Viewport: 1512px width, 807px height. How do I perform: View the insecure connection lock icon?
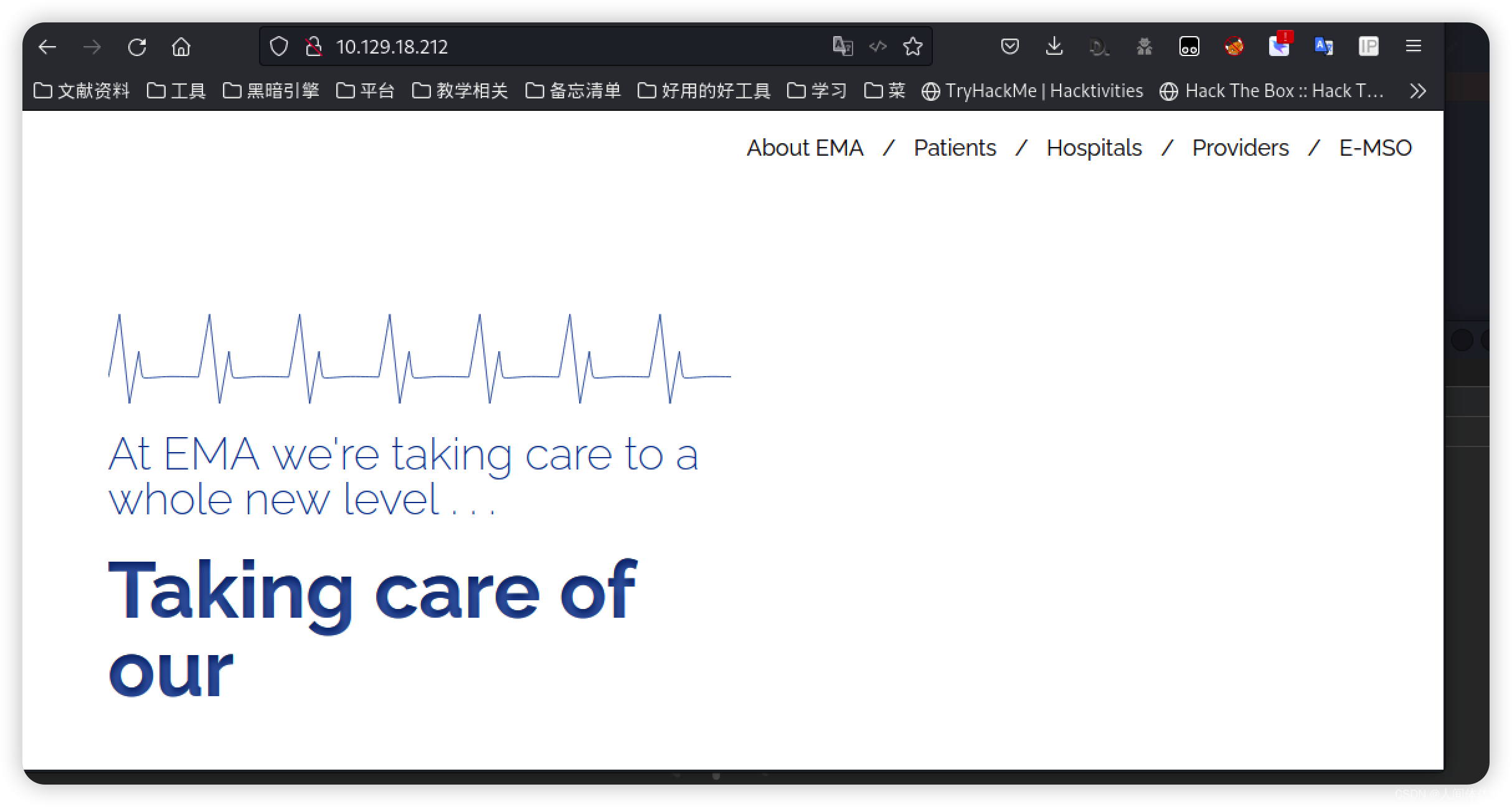click(314, 47)
